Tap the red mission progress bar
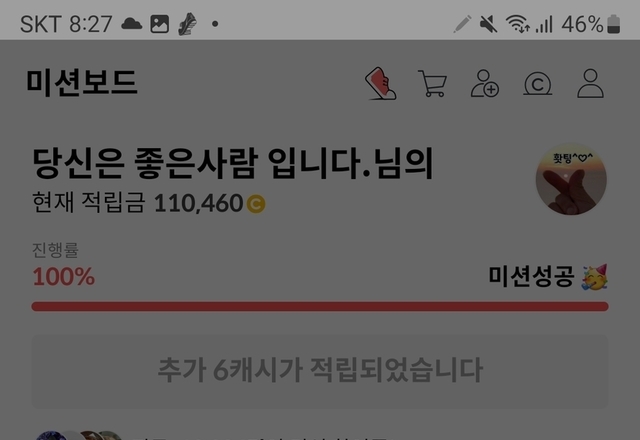640x440 pixels. click(x=320, y=307)
